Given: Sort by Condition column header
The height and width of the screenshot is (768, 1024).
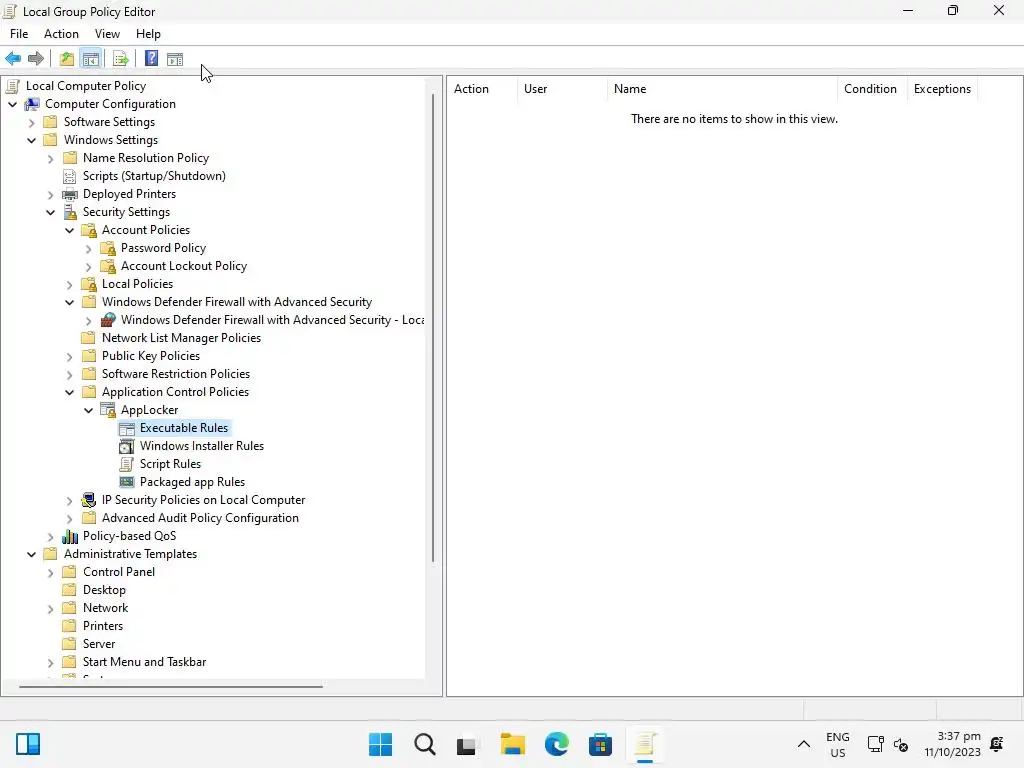Looking at the screenshot, I should pos(872,89).
